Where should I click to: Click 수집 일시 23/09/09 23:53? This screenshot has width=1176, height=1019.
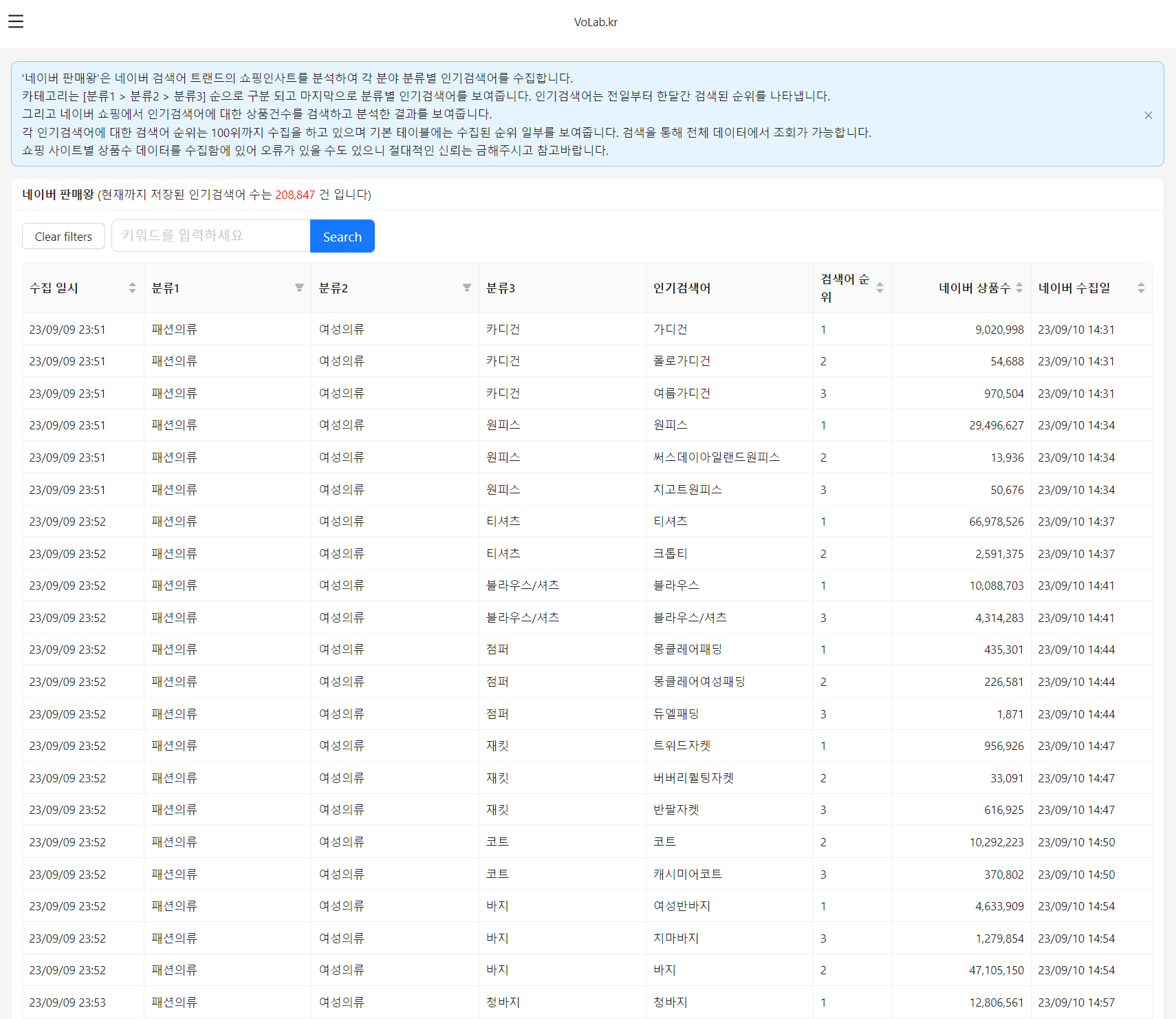click(x=67, y=1002)
